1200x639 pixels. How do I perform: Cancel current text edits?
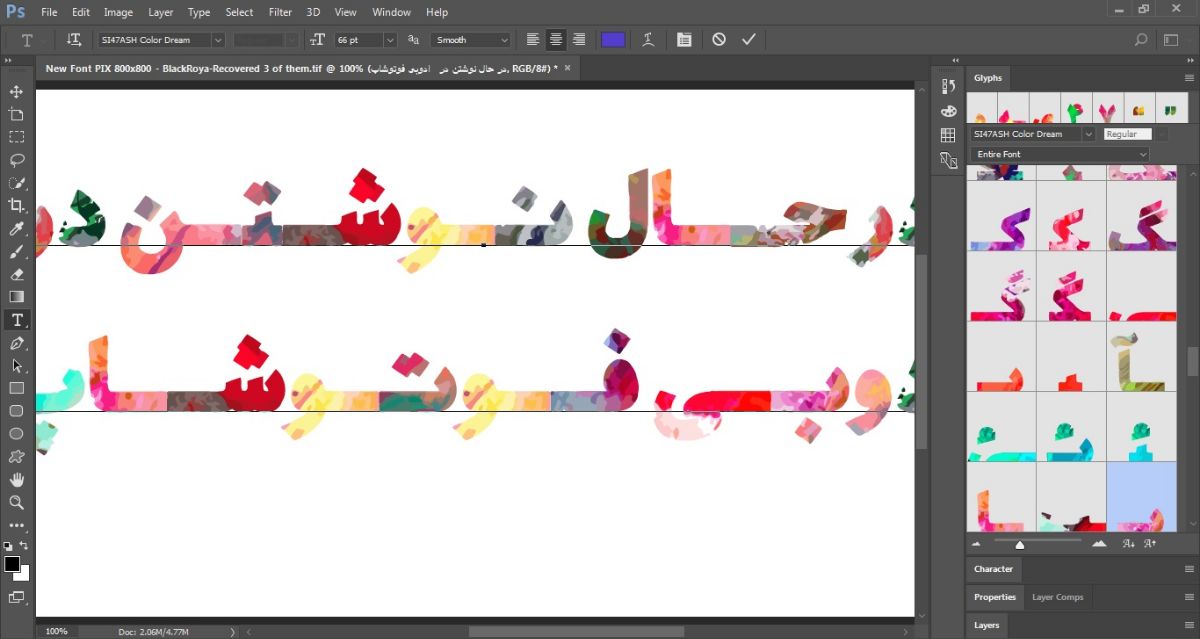pyautogui.click(x=719, y=40)
